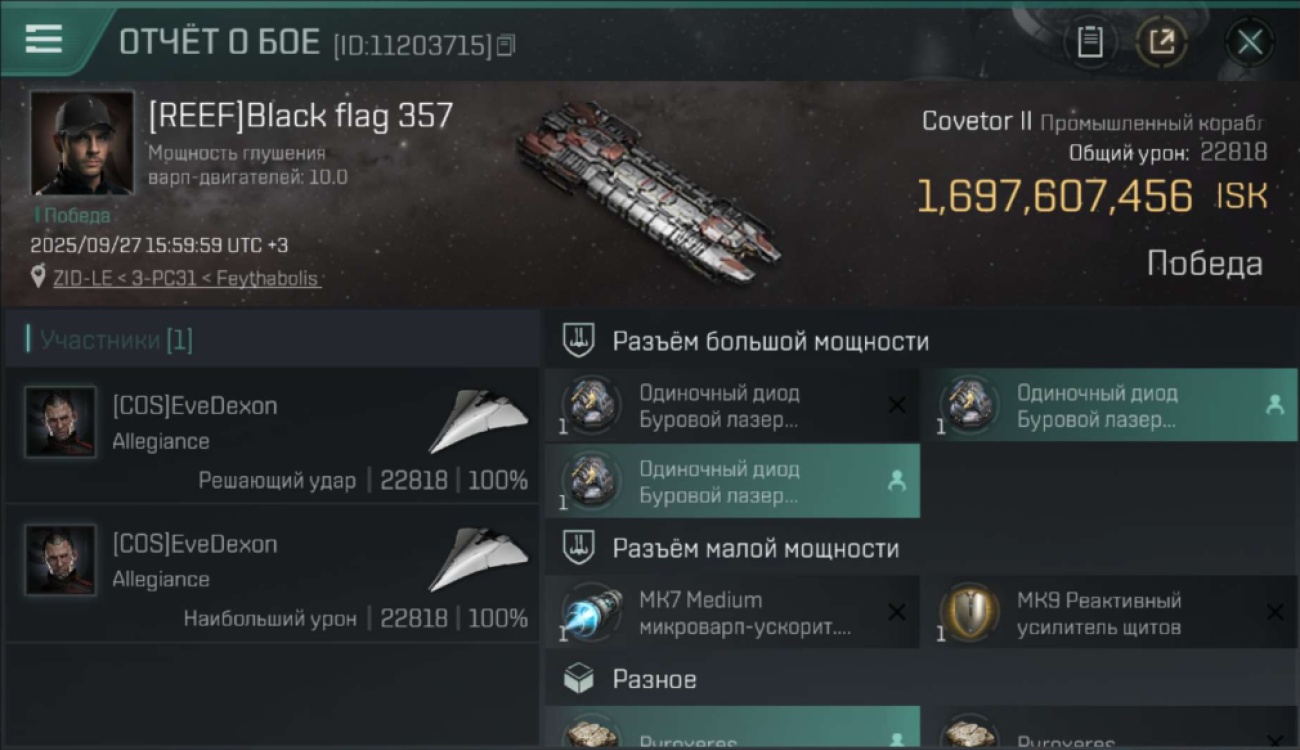Open EveDexon's portrait in the Наибольший урон row
The height and width of the screenshot is (750, 1300).
click(x=61, y=560)
